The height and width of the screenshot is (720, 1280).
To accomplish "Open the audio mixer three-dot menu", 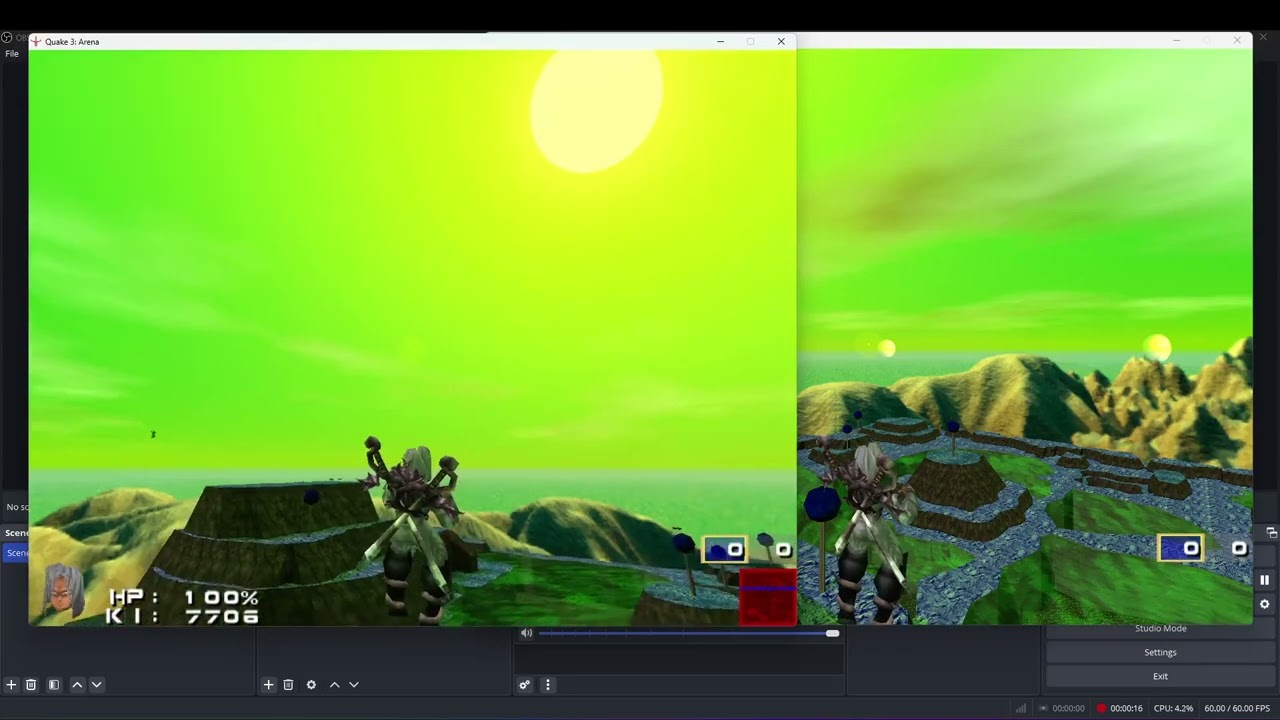I will (x=548, y=685).
